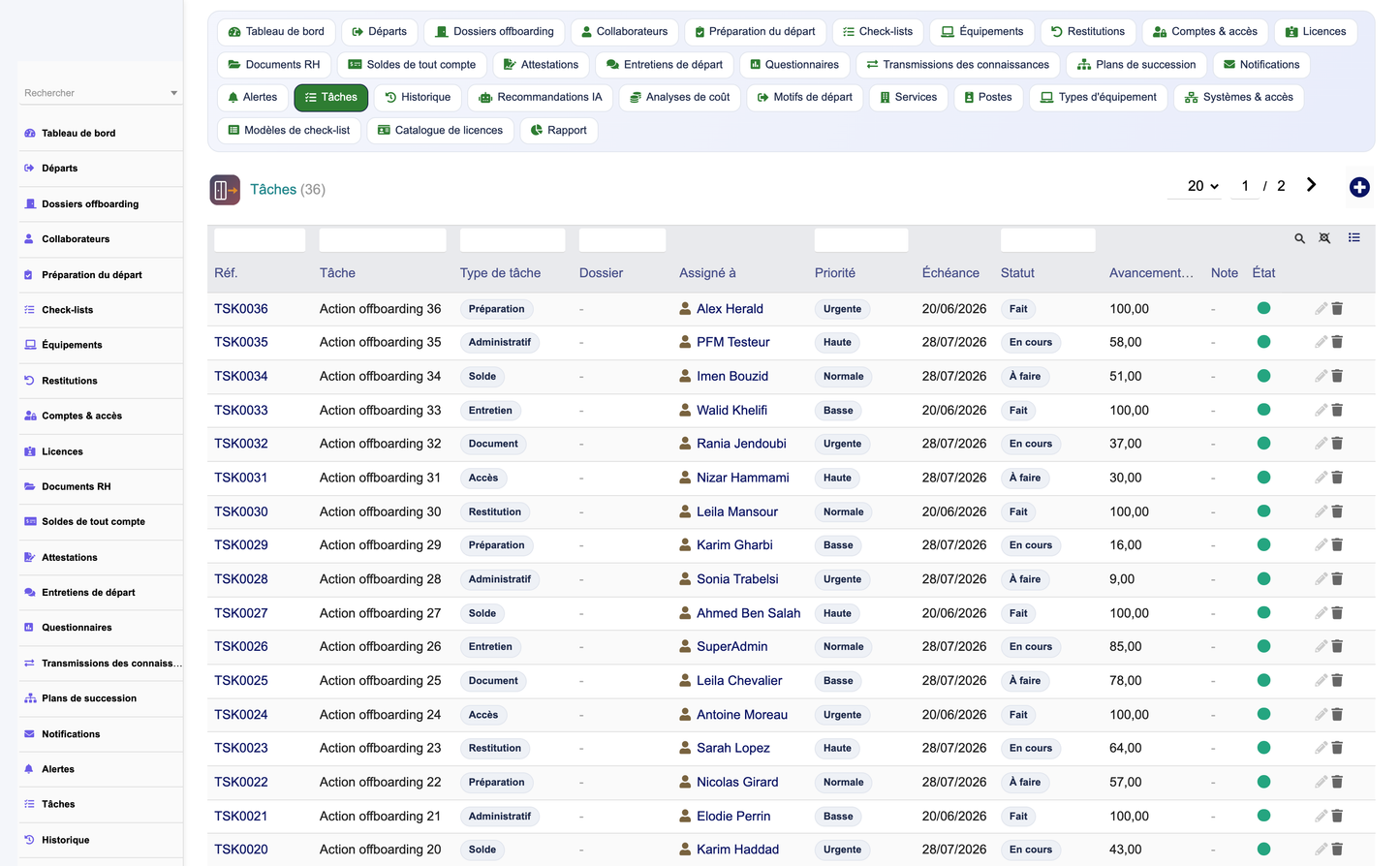Open the Tableau de bord tab

[276, 32]
